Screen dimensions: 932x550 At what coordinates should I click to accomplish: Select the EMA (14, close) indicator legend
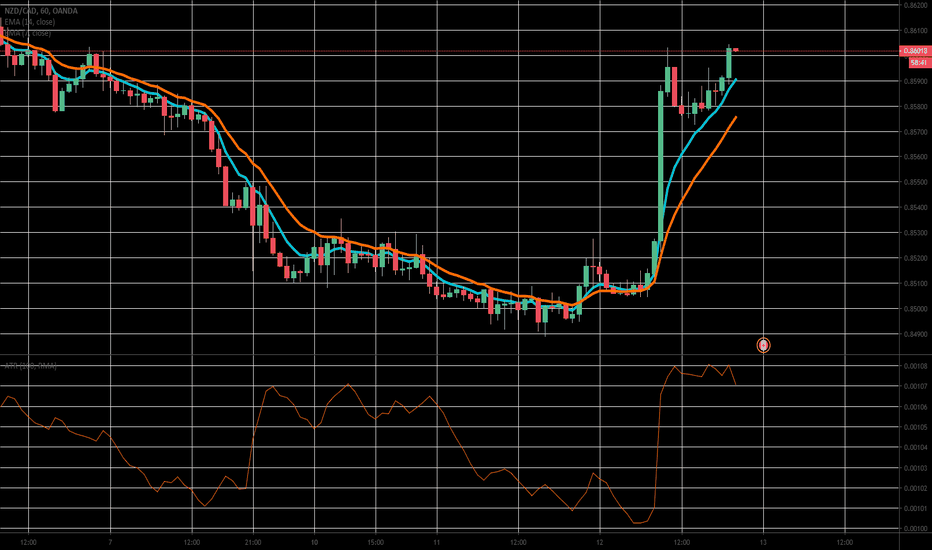tap(30, 22)
